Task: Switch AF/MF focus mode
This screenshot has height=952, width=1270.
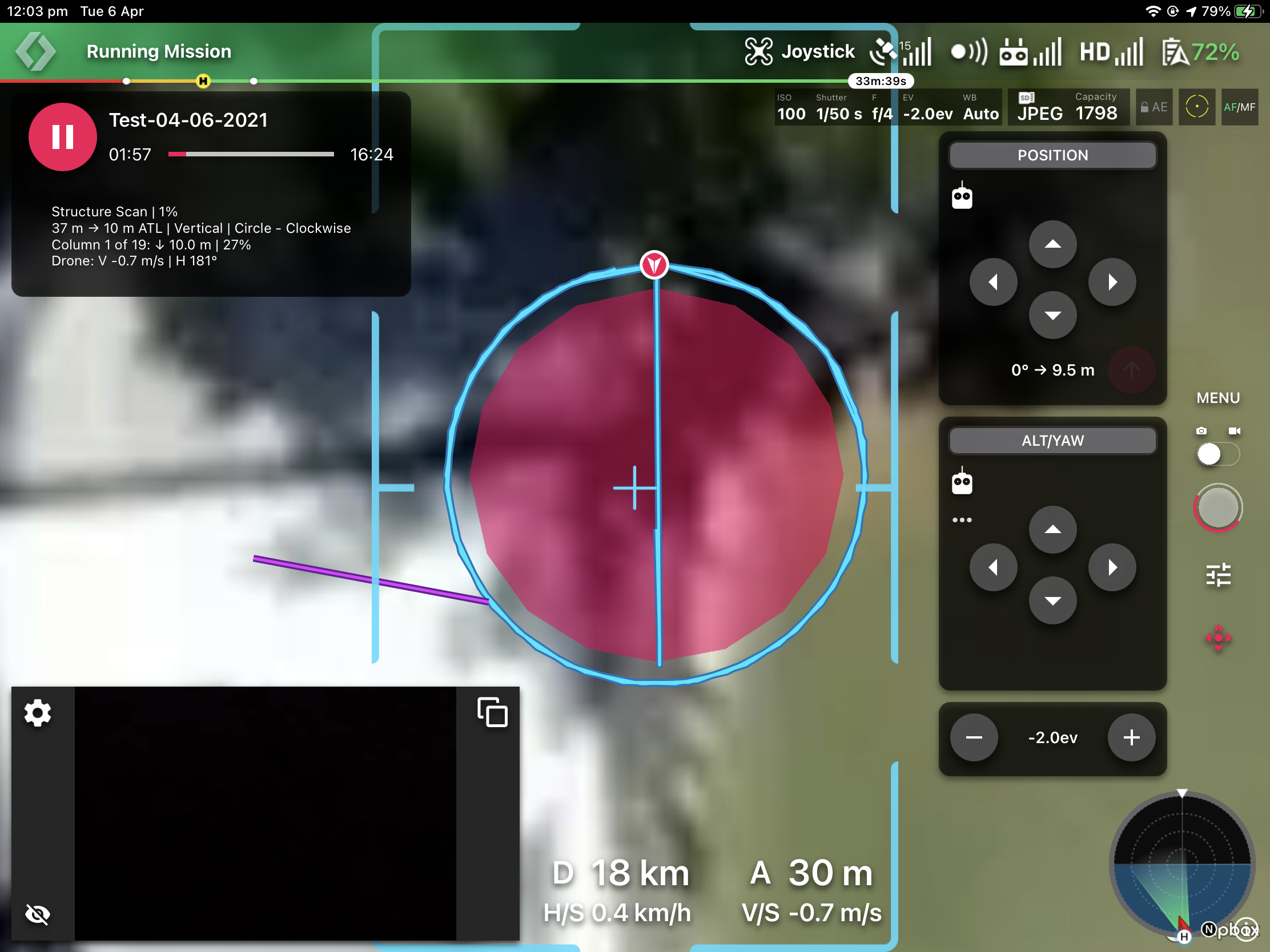Action: 1239,107
